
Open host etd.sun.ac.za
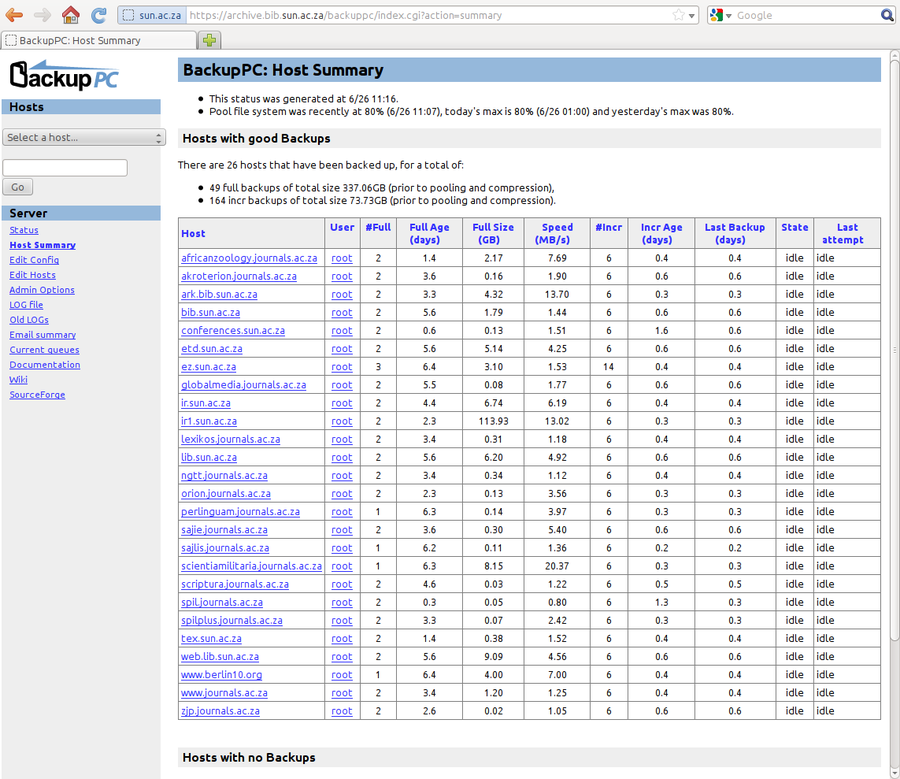pos(212,348)
